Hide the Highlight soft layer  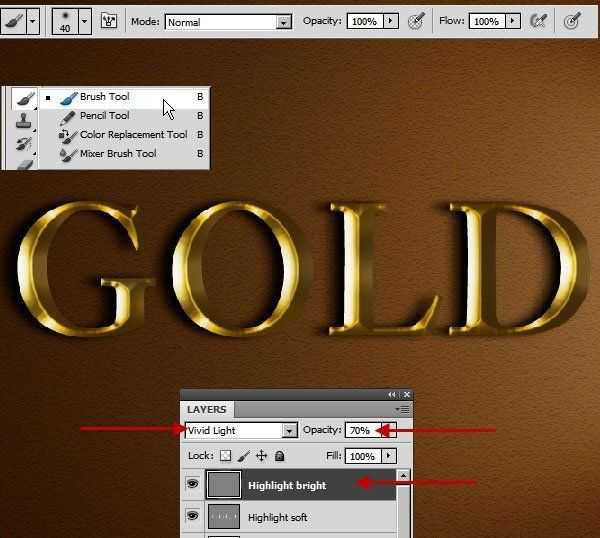point(192,516)
